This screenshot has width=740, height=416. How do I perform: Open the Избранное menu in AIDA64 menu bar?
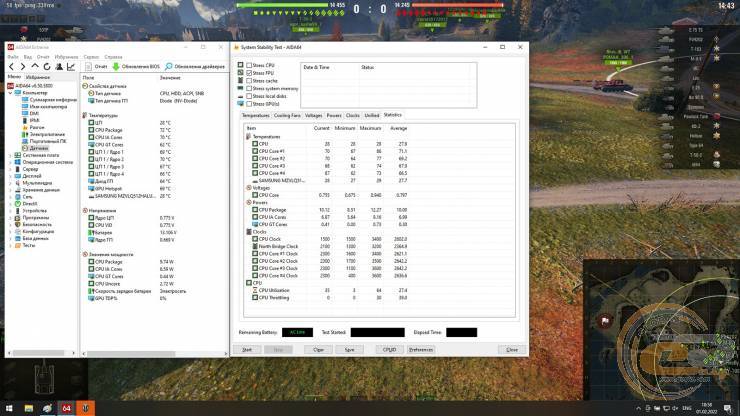pos(67,57)
